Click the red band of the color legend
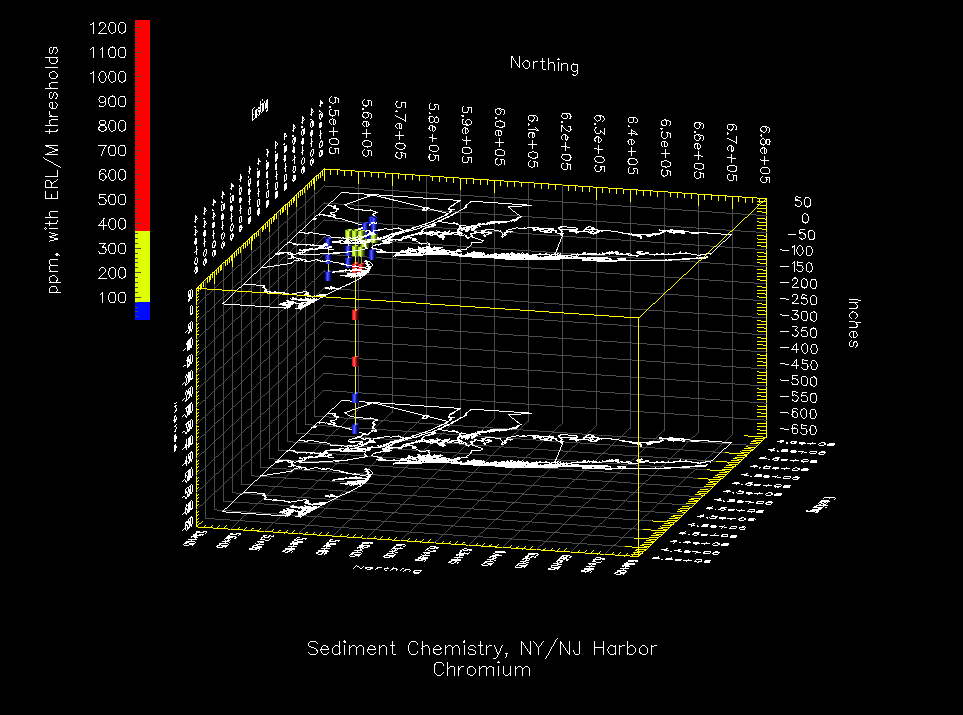963x715 pixels. coord(142,124)
